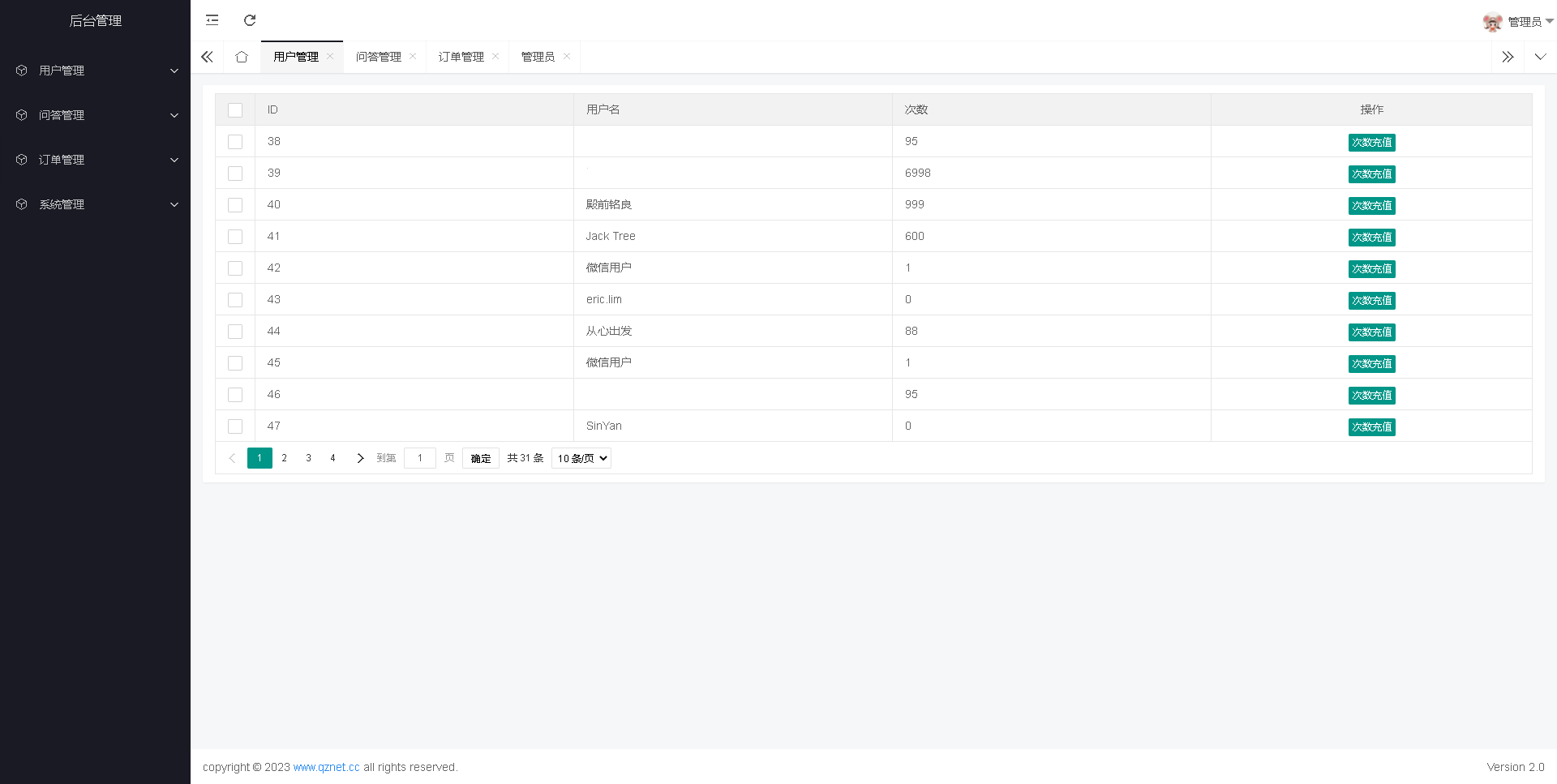This screenshot has height=784, width=1557.
Task: Go to page 2 in pagination
Action: [284, 458]
